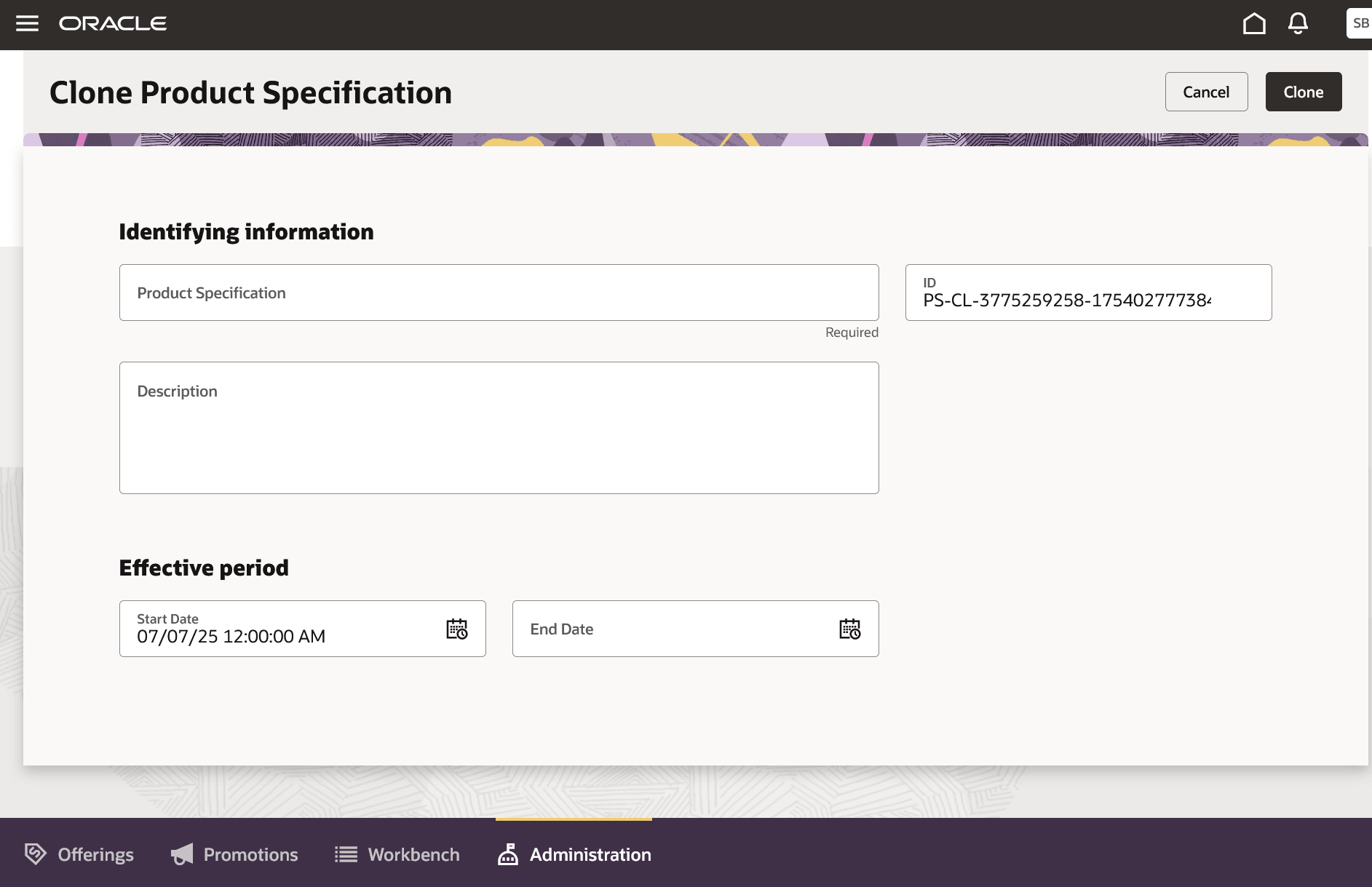Image resolution: width=1372 pixels, height=887 pixels.
Task: Click inside the Description text area
Action: click(x=499, y=427)
